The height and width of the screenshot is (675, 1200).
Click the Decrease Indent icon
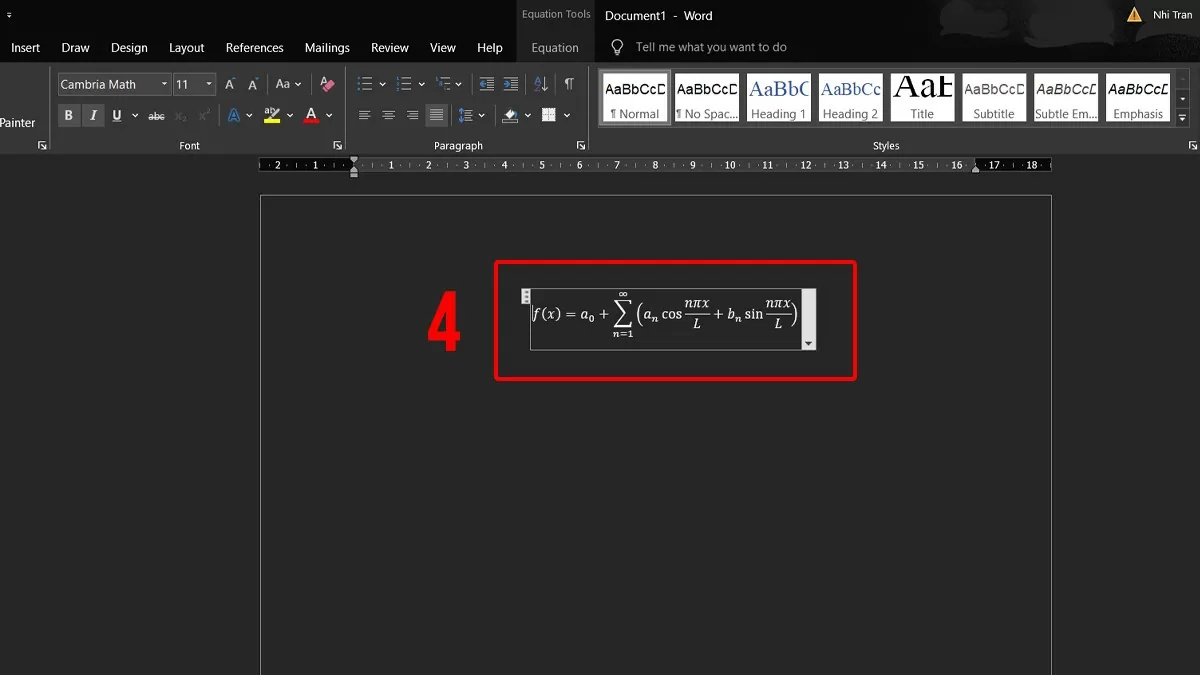pyautogui.click(x=487, y=85)
